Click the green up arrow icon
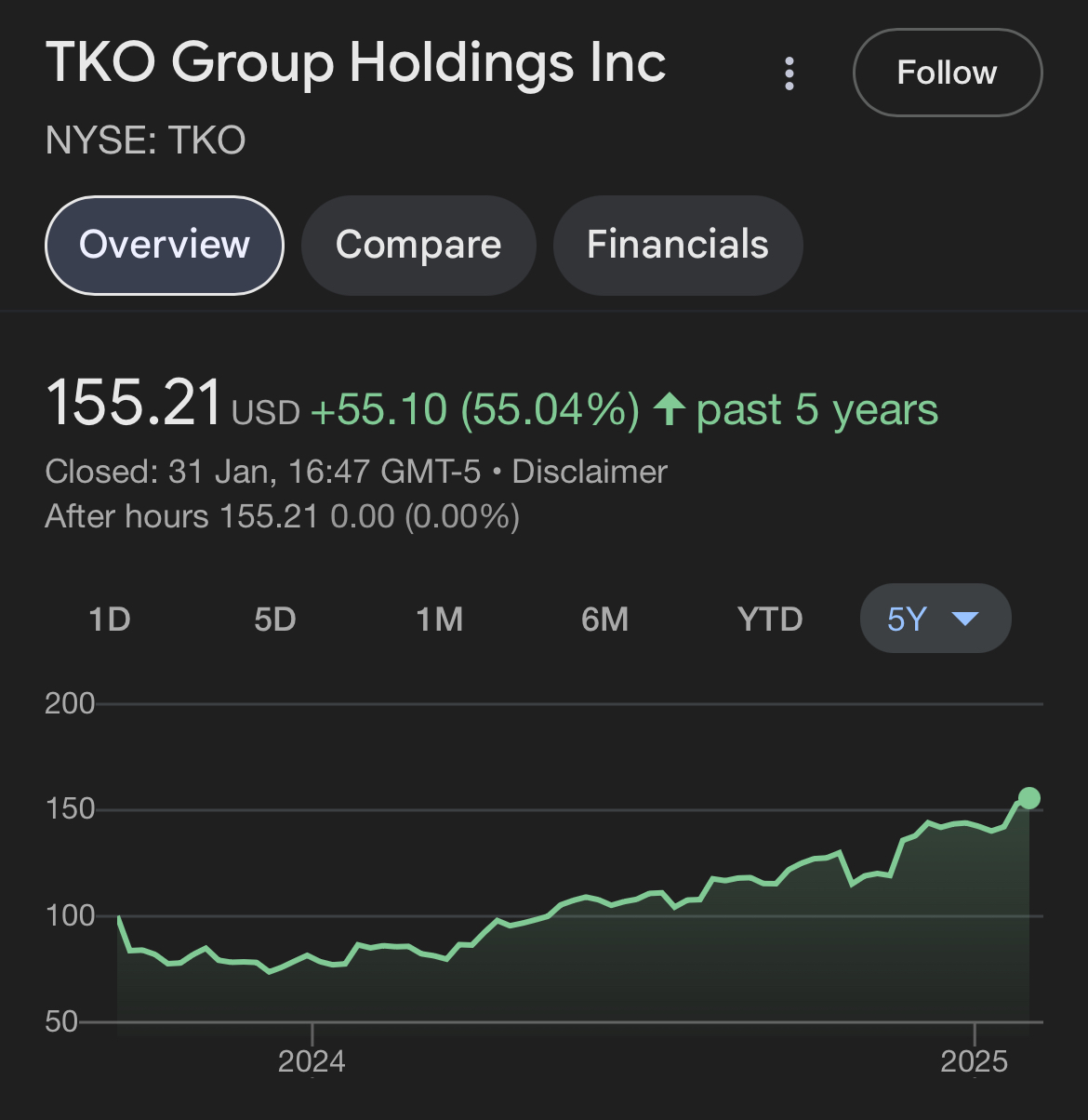This screenshot has width=1088, height=1120. [670, 409]
